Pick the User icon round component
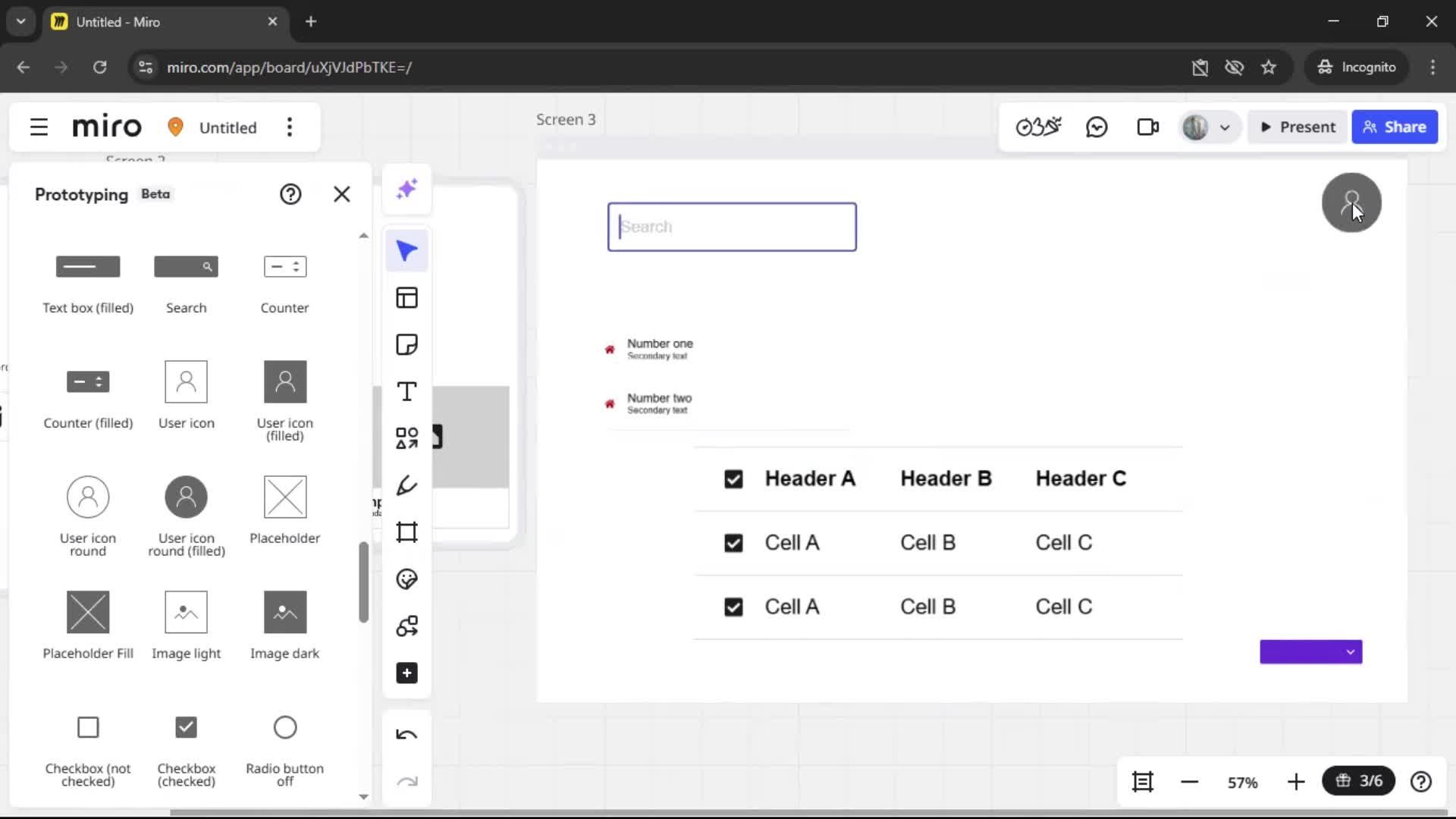The height and width of the screenshot is (819, 1456). (x=88, y=516)
